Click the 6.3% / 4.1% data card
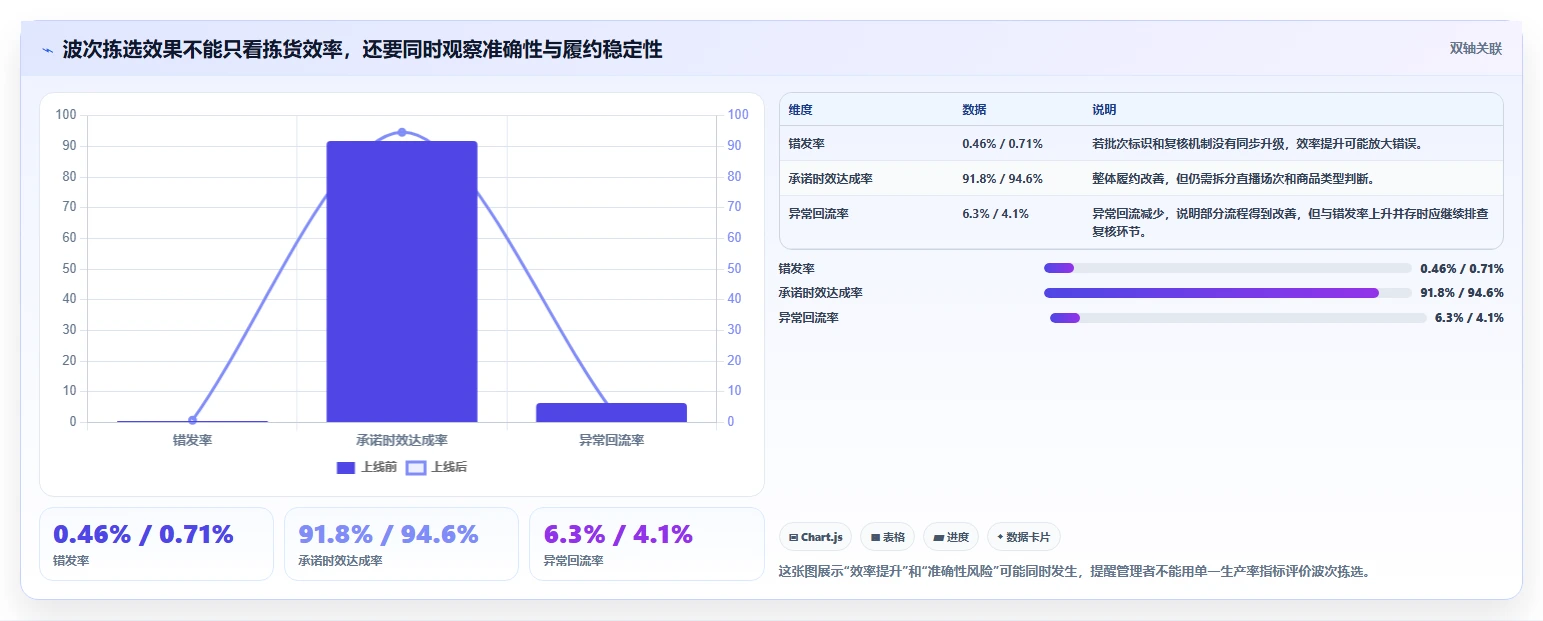This screenshot has width=1543, height=621. click(646, 544)
